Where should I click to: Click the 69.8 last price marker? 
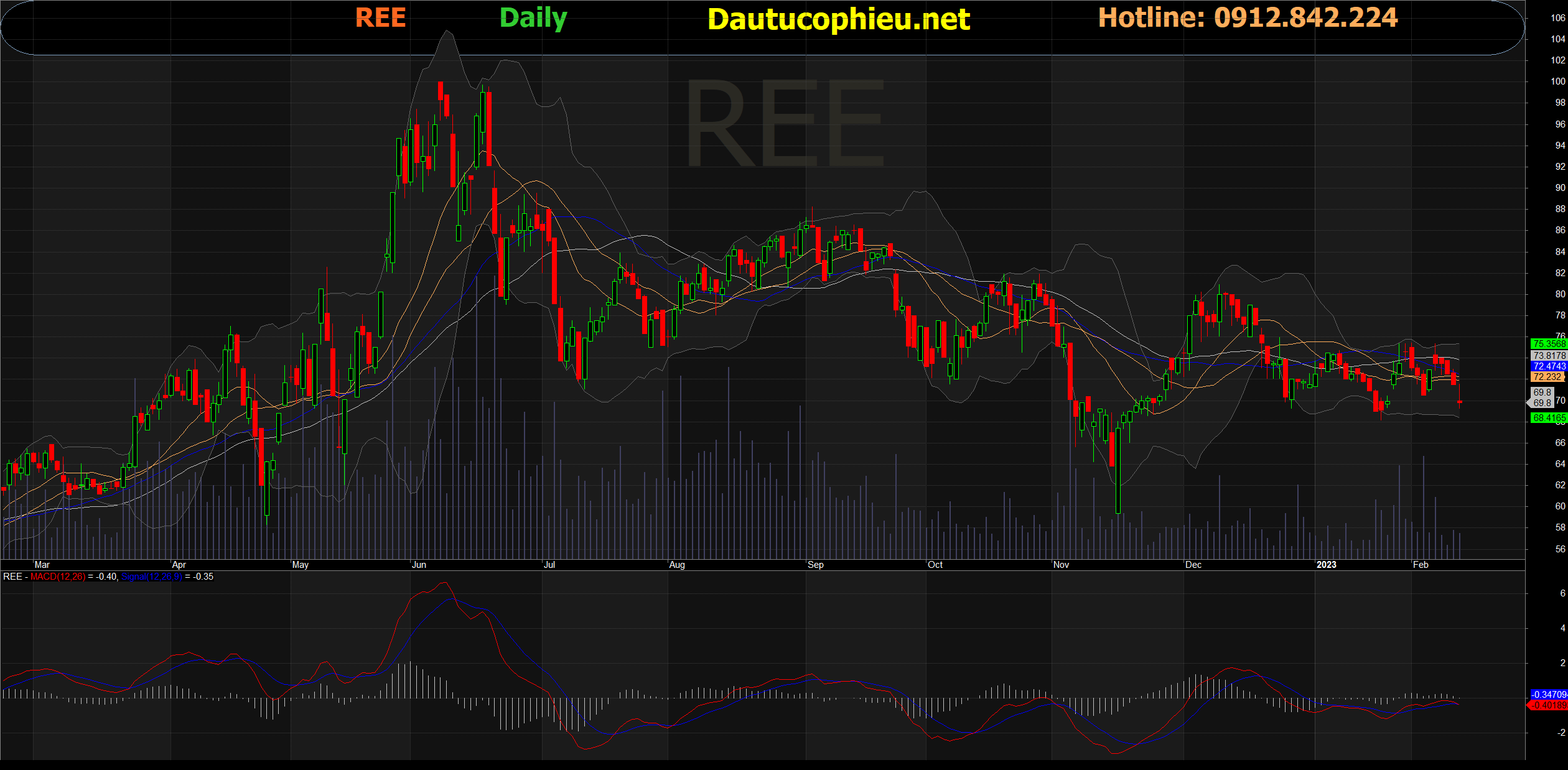tap(1542, 397)
